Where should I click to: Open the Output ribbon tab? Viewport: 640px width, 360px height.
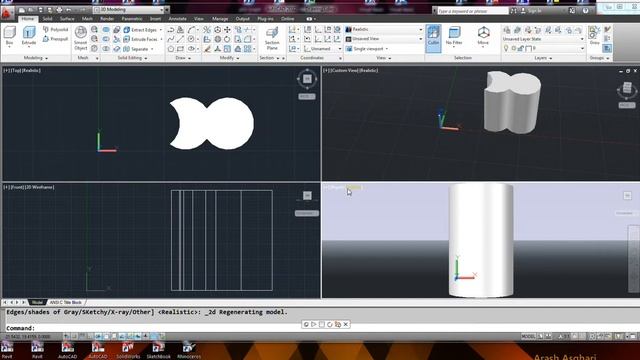click(x=242, y=19)
